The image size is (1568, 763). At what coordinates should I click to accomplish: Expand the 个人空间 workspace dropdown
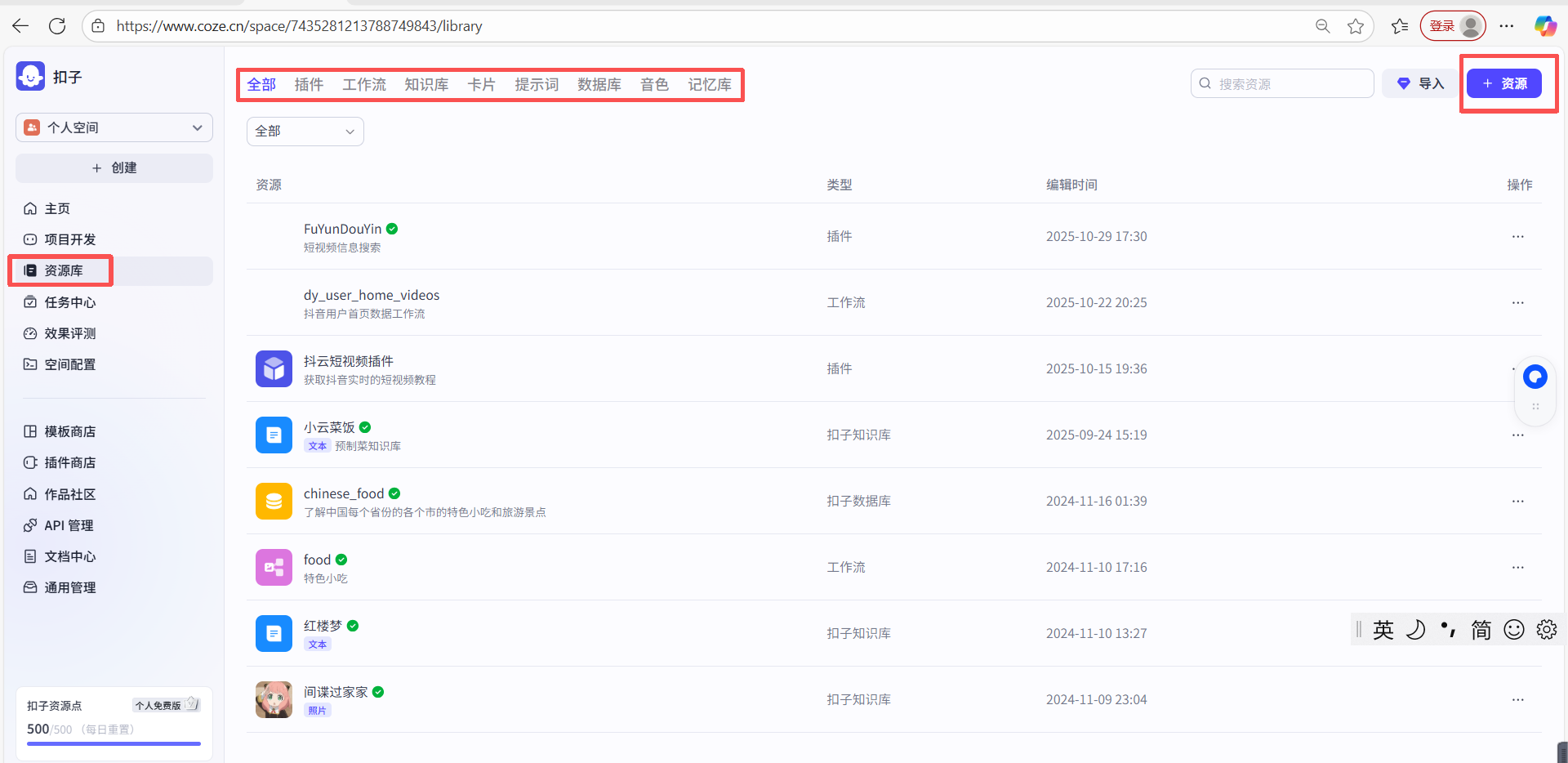(x=114, y=127)
